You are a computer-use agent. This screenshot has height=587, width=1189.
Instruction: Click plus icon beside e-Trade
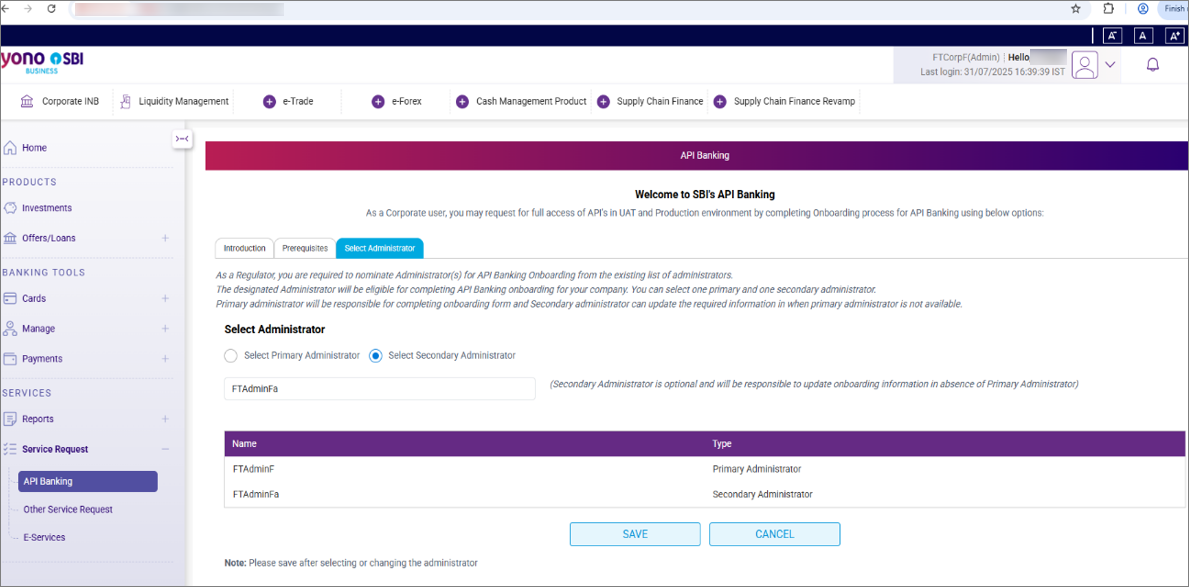(269, 102)
